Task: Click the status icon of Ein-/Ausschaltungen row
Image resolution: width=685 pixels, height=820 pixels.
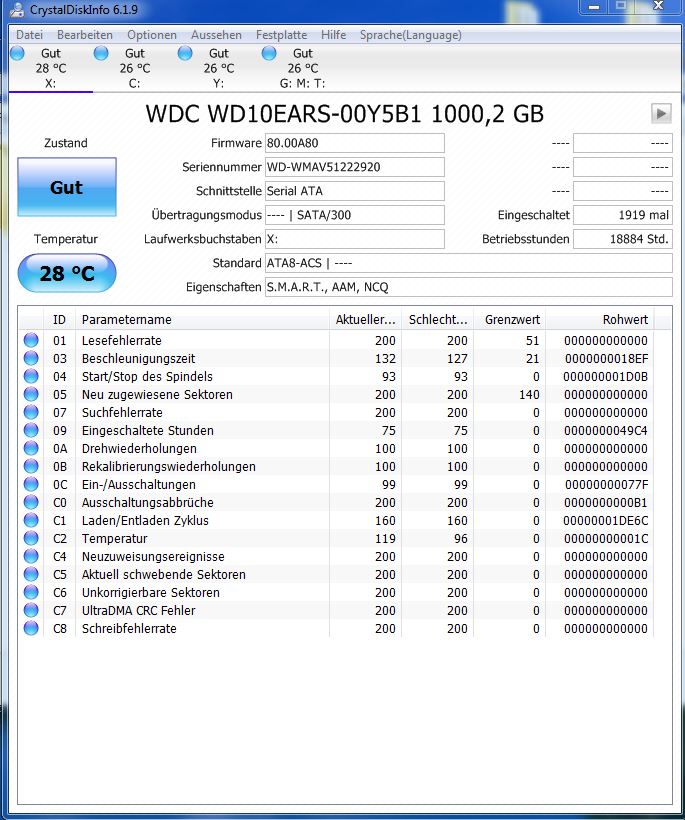Action: (x=31, y=484)
